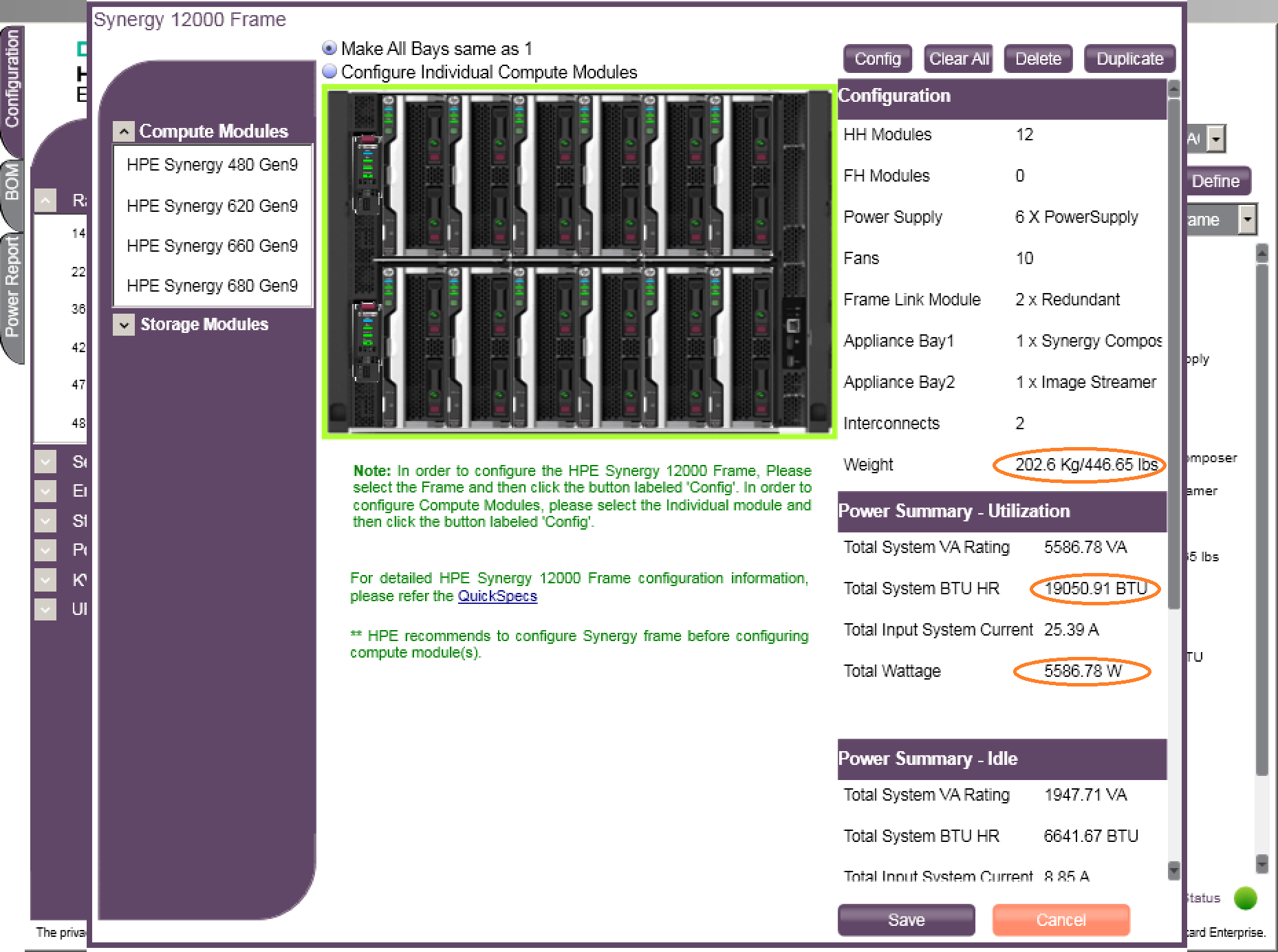Click the Power Summary - Utilization header
This screenshot has height=952, width=1278.
point(1002,511)
